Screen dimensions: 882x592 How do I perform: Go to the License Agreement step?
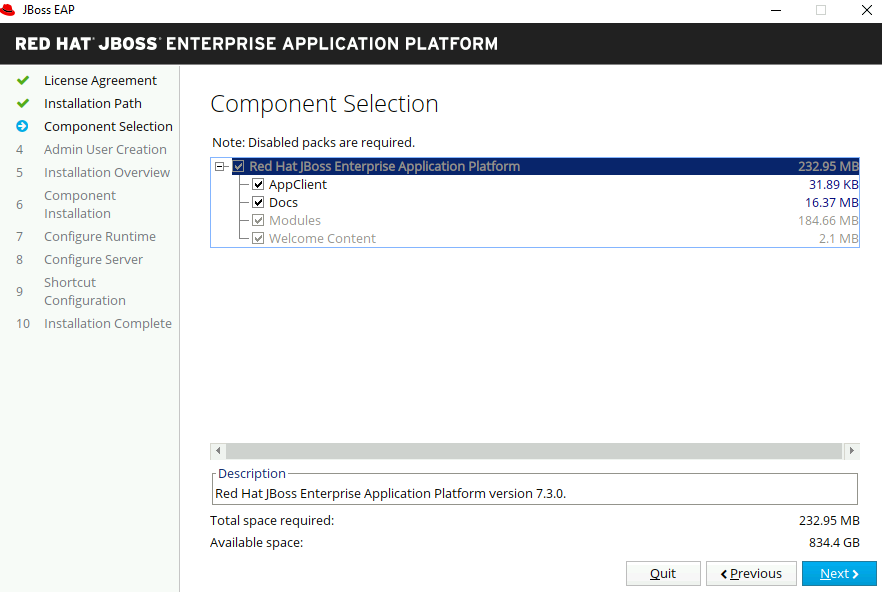100,80
